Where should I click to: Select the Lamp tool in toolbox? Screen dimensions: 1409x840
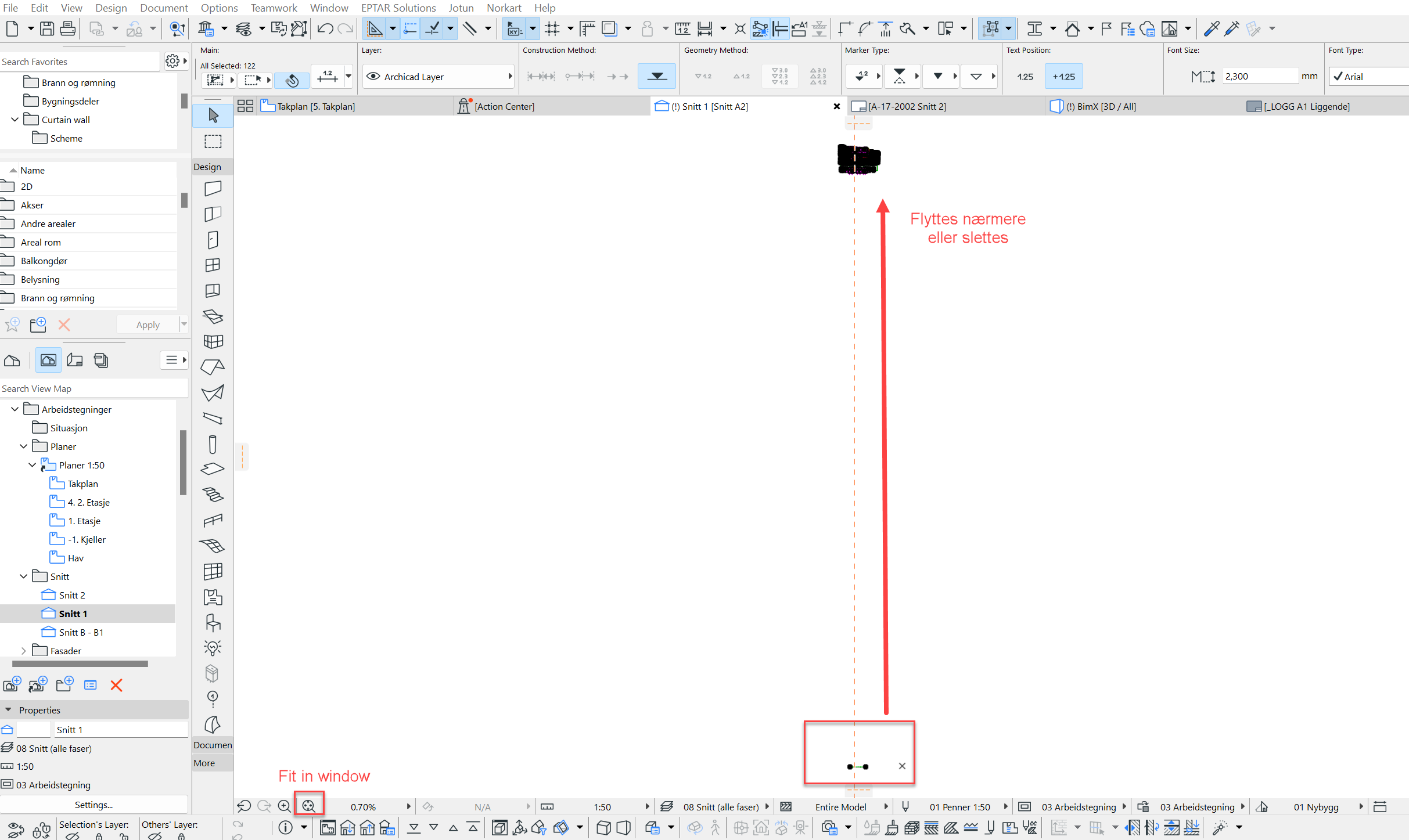coord(213,648)
